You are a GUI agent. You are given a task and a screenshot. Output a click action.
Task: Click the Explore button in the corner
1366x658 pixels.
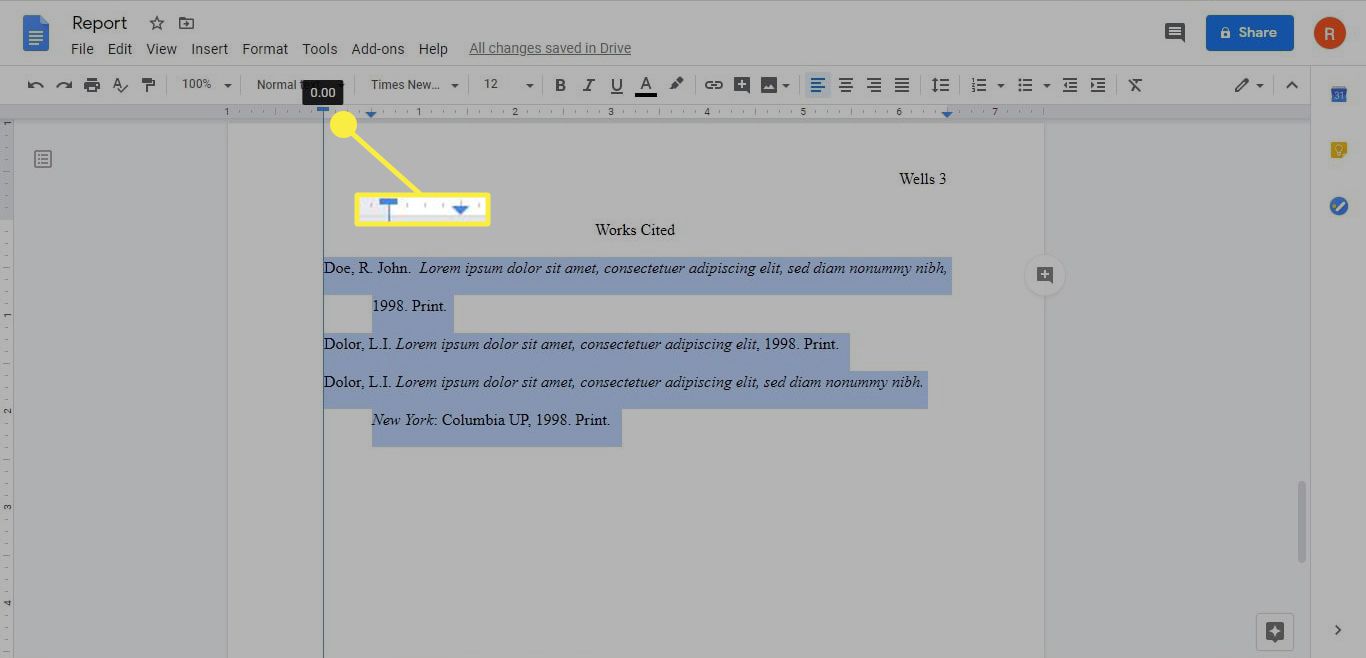(x=1275, y=631)
